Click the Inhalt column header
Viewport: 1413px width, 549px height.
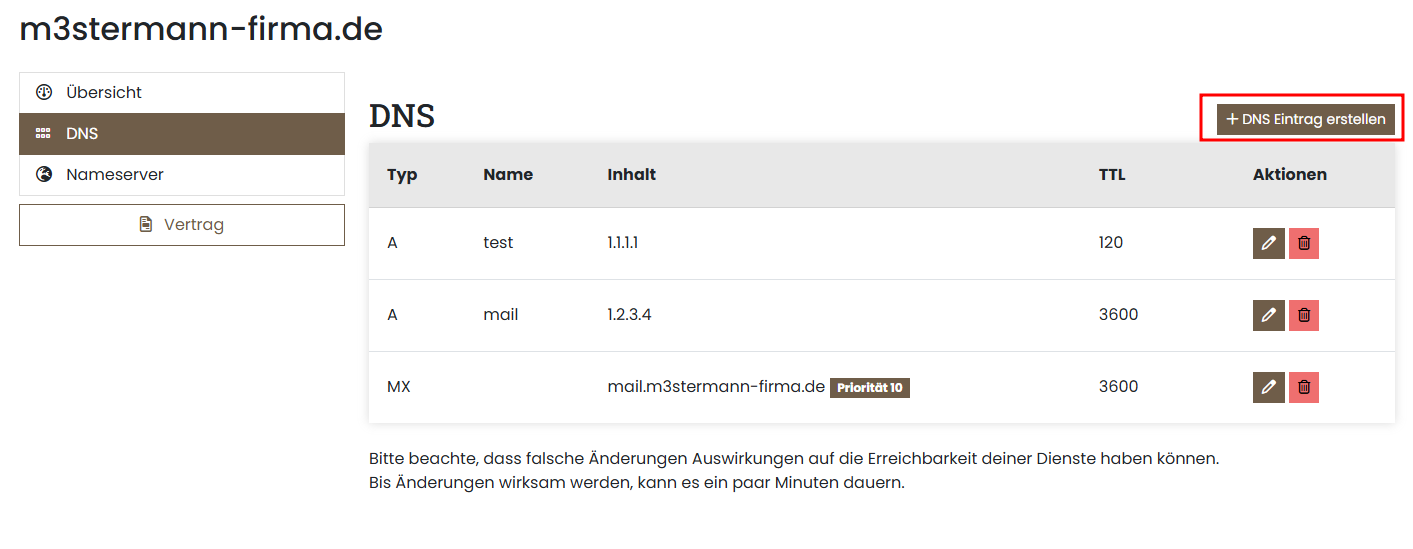coord(632,174)
